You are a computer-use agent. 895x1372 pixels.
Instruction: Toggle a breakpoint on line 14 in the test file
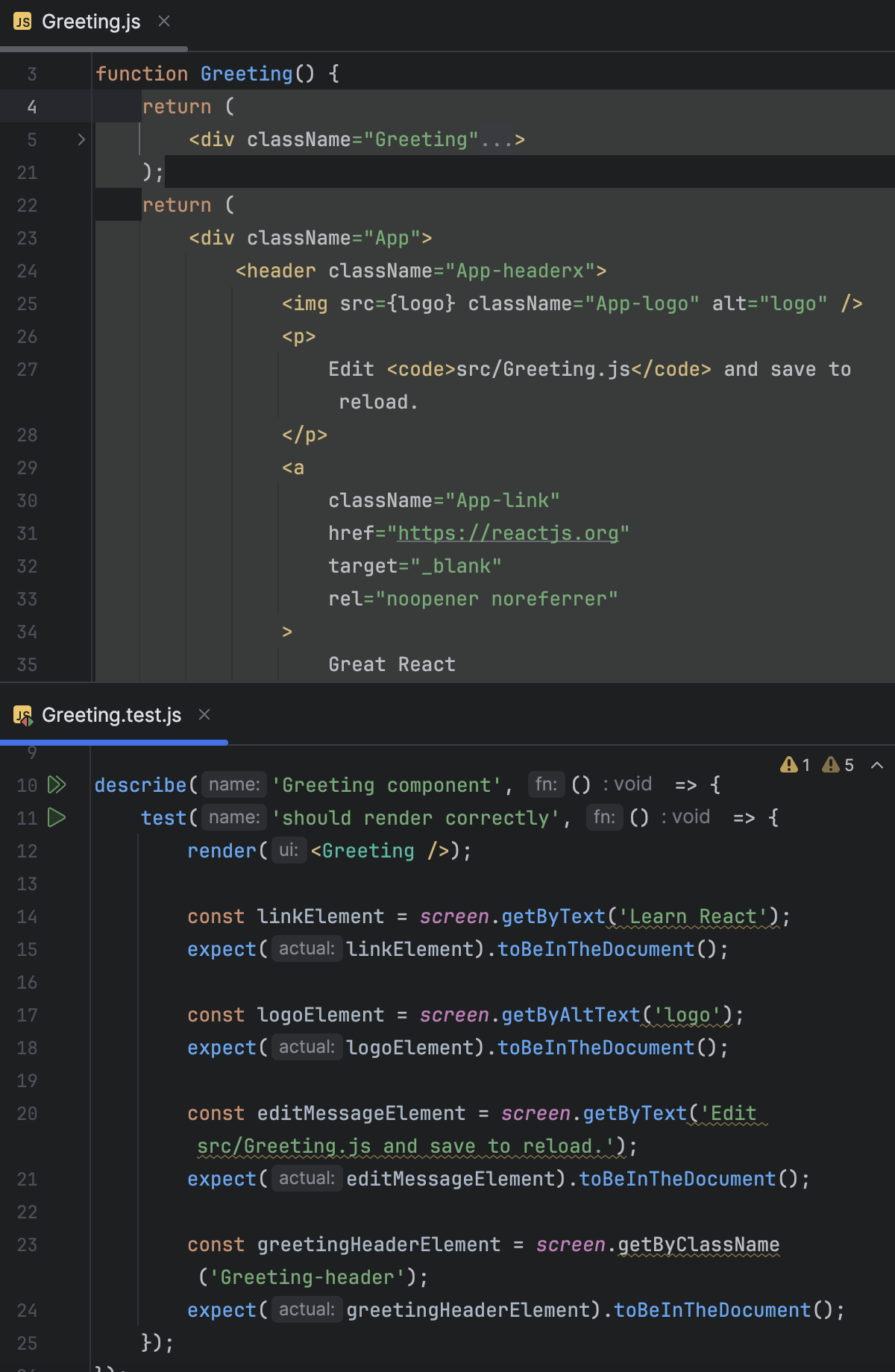coord(27,916)
